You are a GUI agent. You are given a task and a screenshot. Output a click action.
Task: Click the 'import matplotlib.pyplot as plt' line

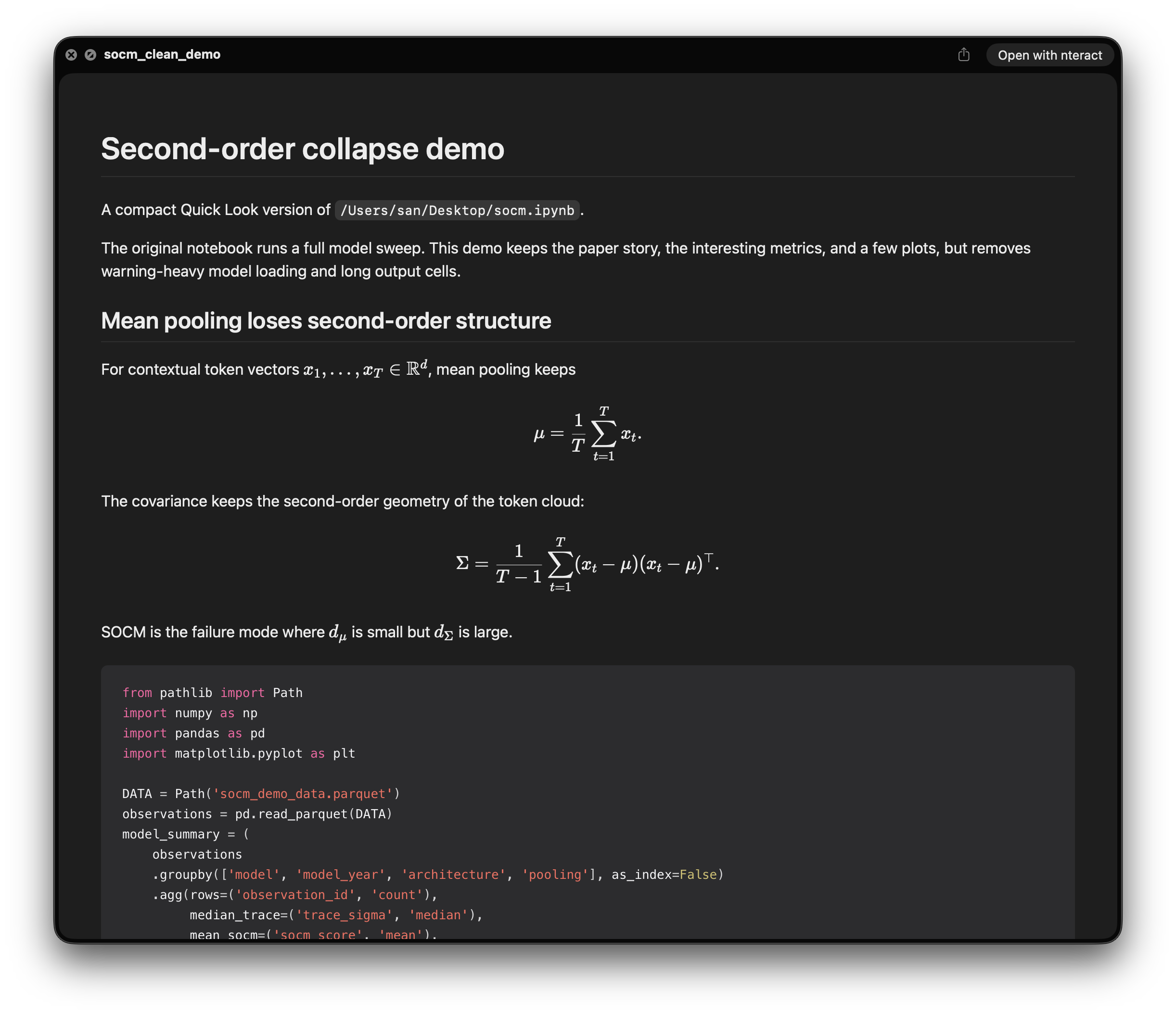coord(238,753)
